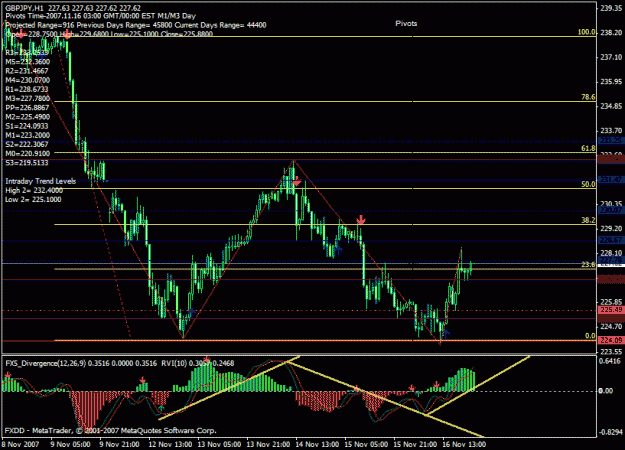Image resolution: width=625 pixels, height=450 pixels.
Task: Select the Low 2= 225.1000 value
Action: (x=33, y=200)
